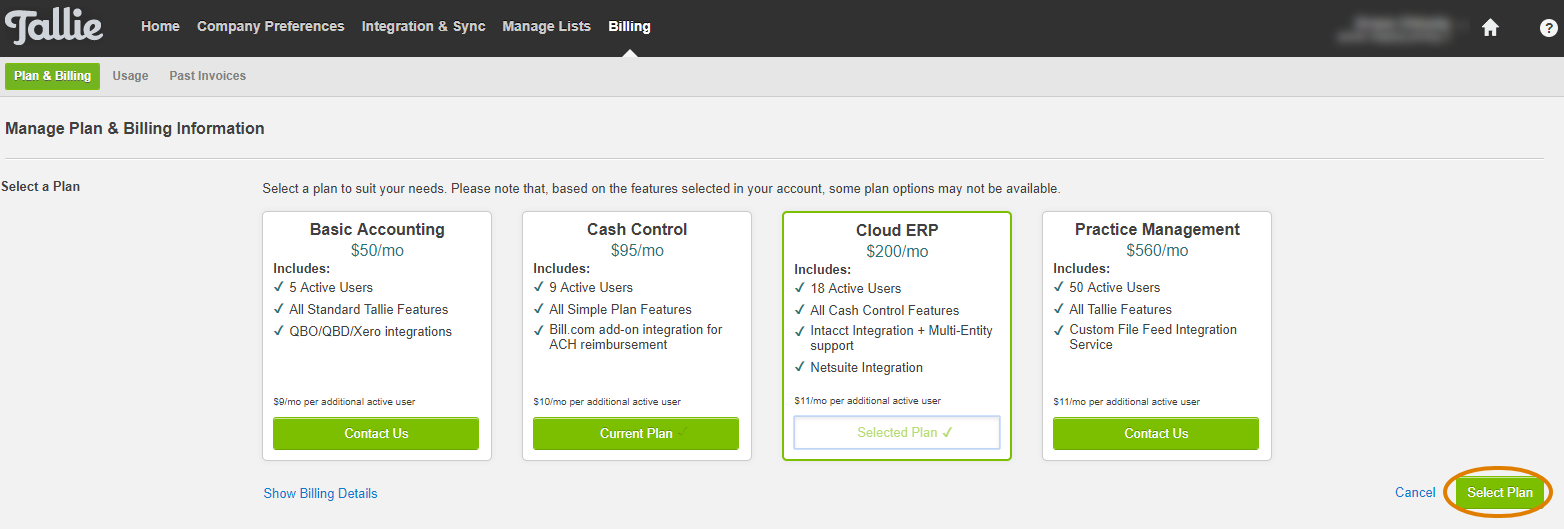The image size is (1564, 529).
Task: Open the help question mark icon
Action: click(1548, 28)
